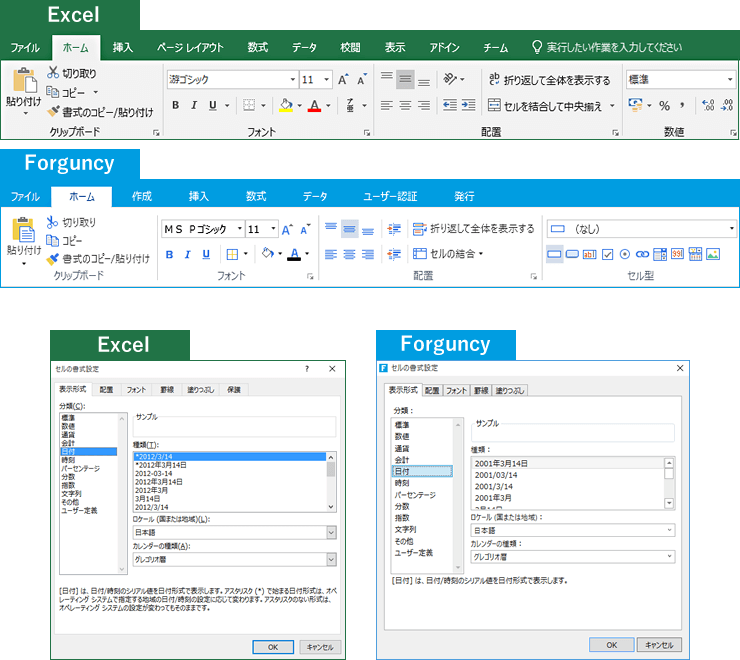740x660 pixels.
Task: Select 通貨 category in Excel dialog
Action: coord(68,435)
